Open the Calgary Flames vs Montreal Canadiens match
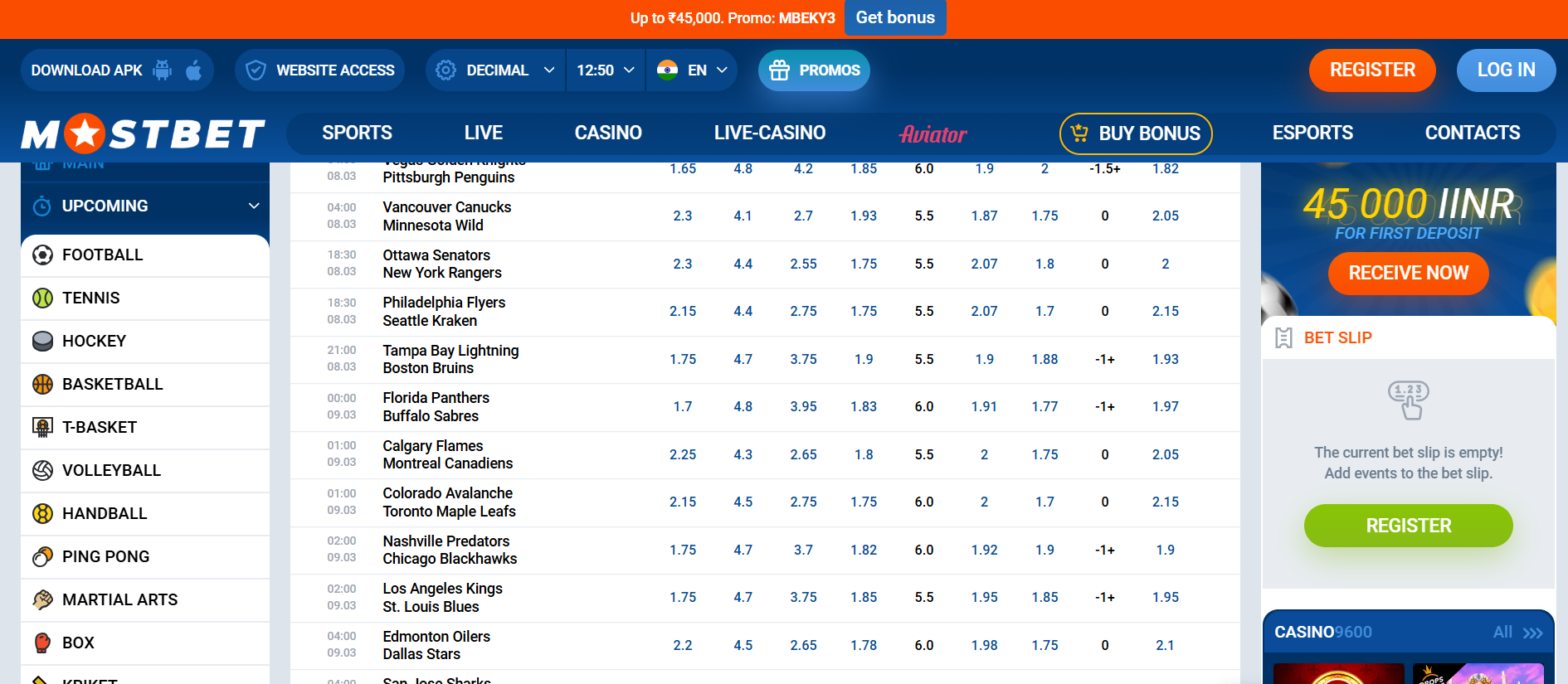This screenshot has width=1568, height=684. coord(448,454)
